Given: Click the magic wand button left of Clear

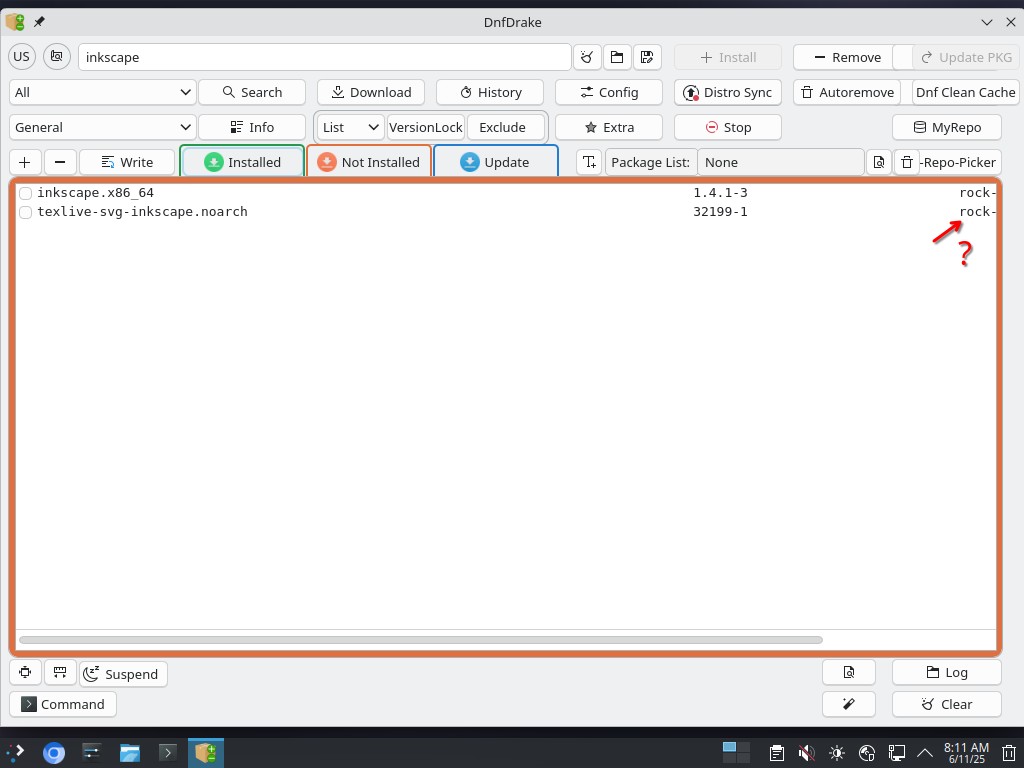Looking at the screenshot, I should tap(849, 704).
